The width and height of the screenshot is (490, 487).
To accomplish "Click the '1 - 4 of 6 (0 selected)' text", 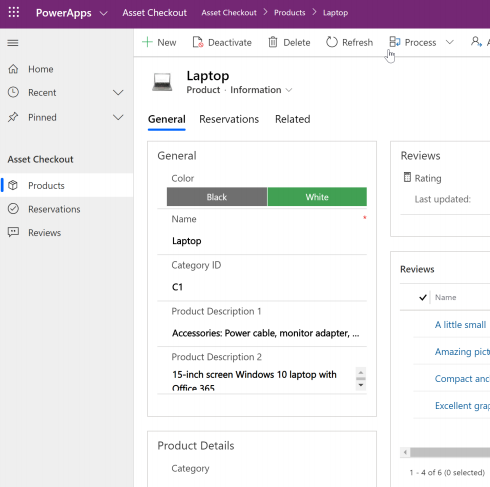I will point(447,472).
